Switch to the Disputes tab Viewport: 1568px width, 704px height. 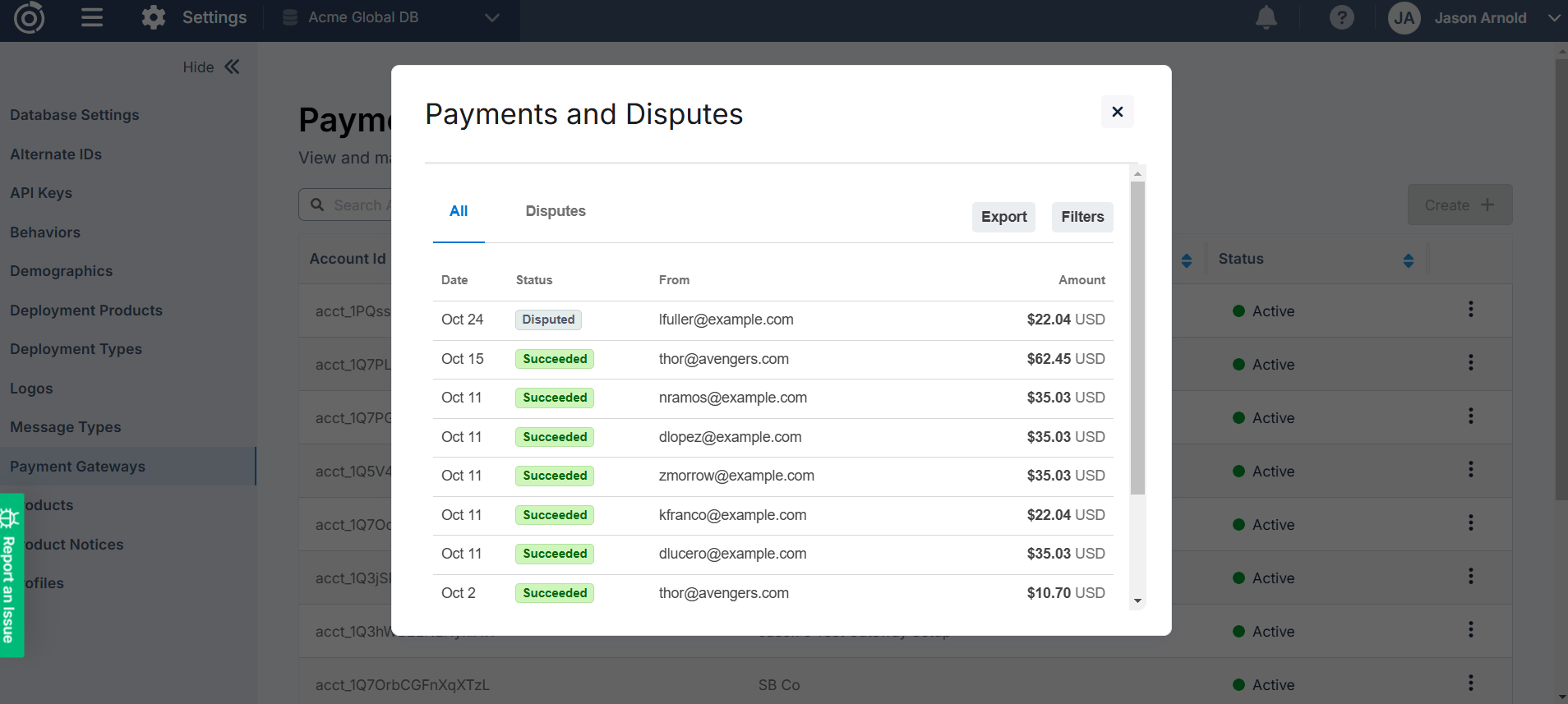[556, 211]
